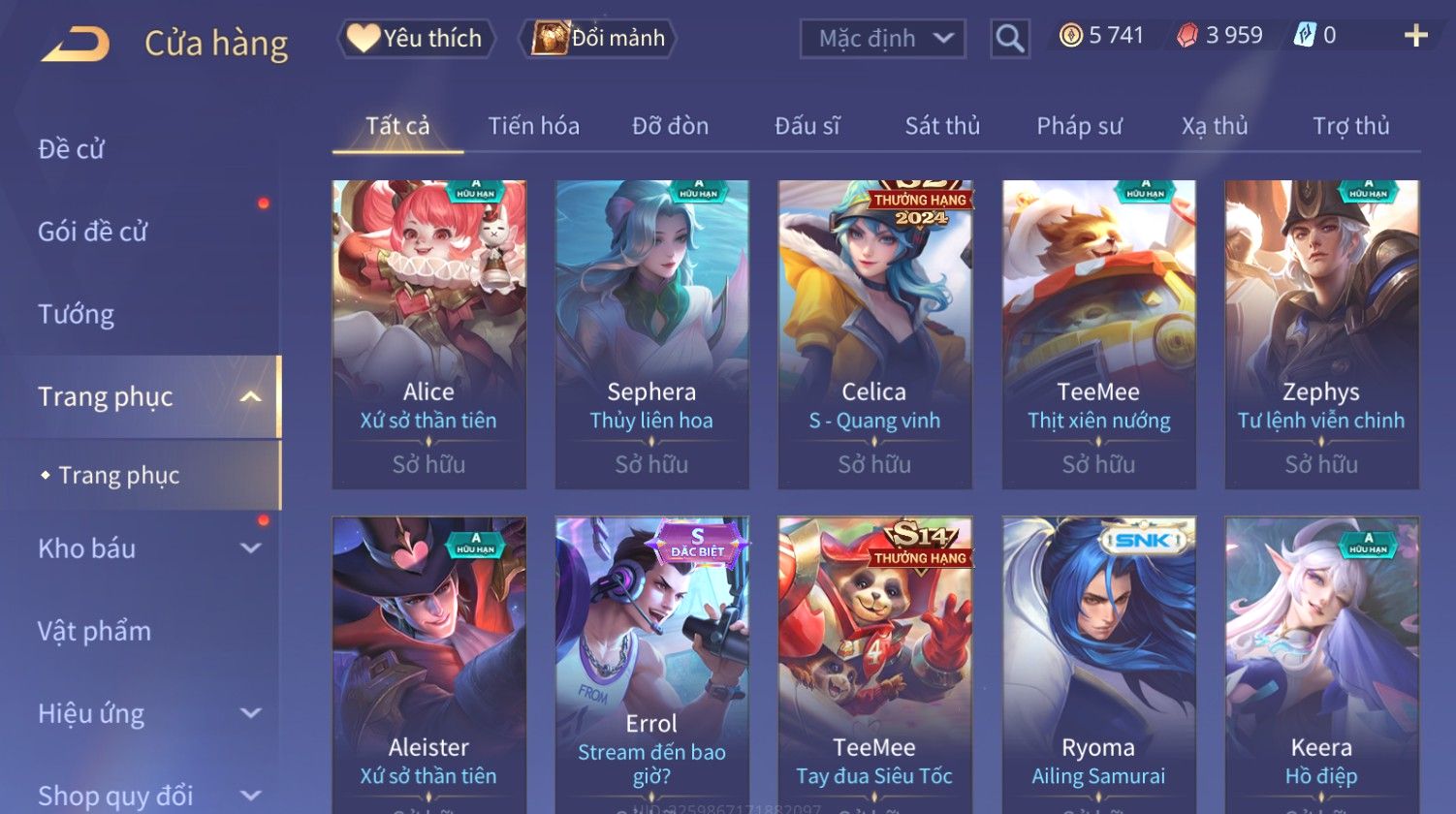Open Gói đề cử sidebar item
Image resolution: width=1456 pixels, height=814 pixels.
(93, 233)
